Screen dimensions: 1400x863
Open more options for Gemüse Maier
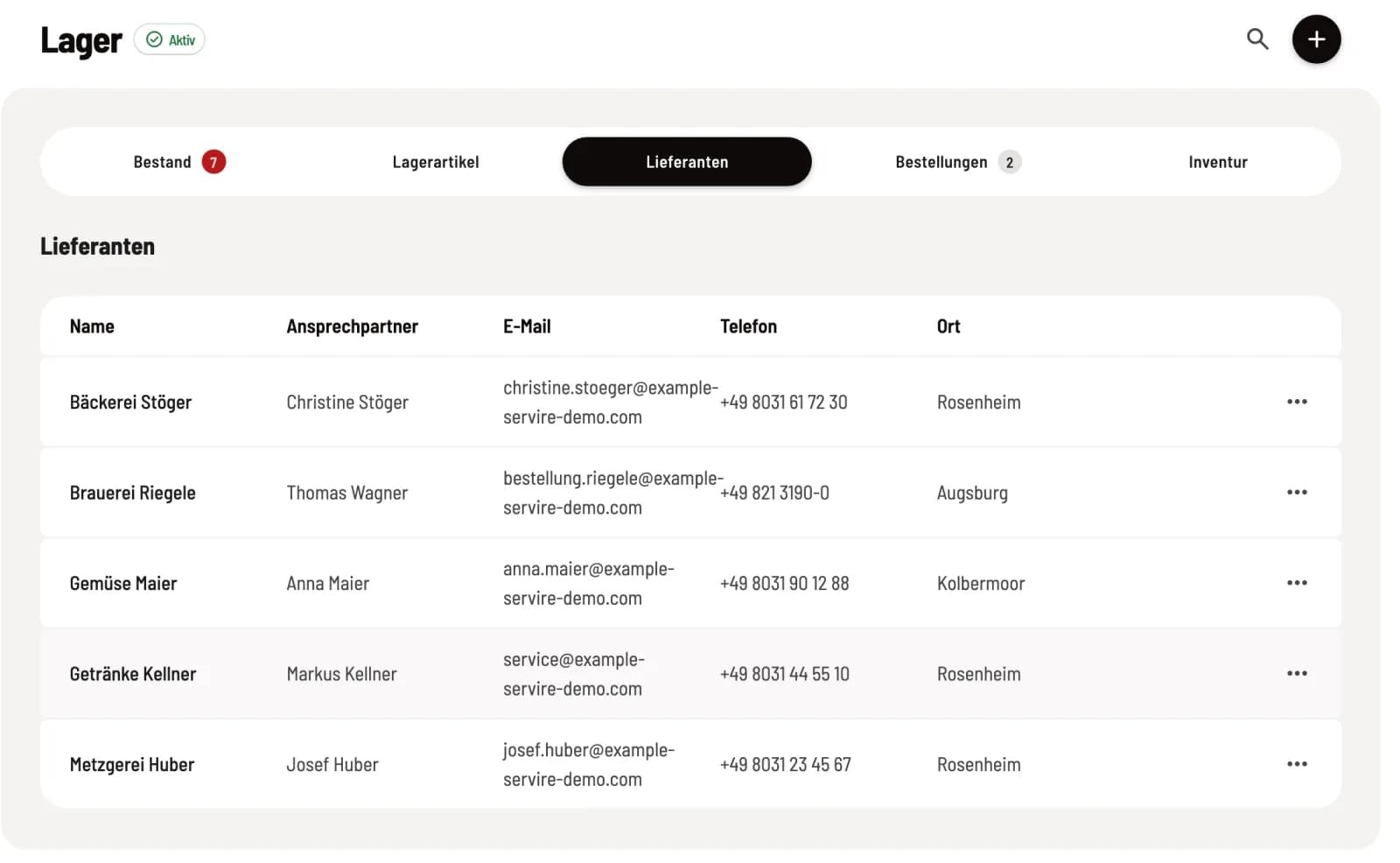1297,583
